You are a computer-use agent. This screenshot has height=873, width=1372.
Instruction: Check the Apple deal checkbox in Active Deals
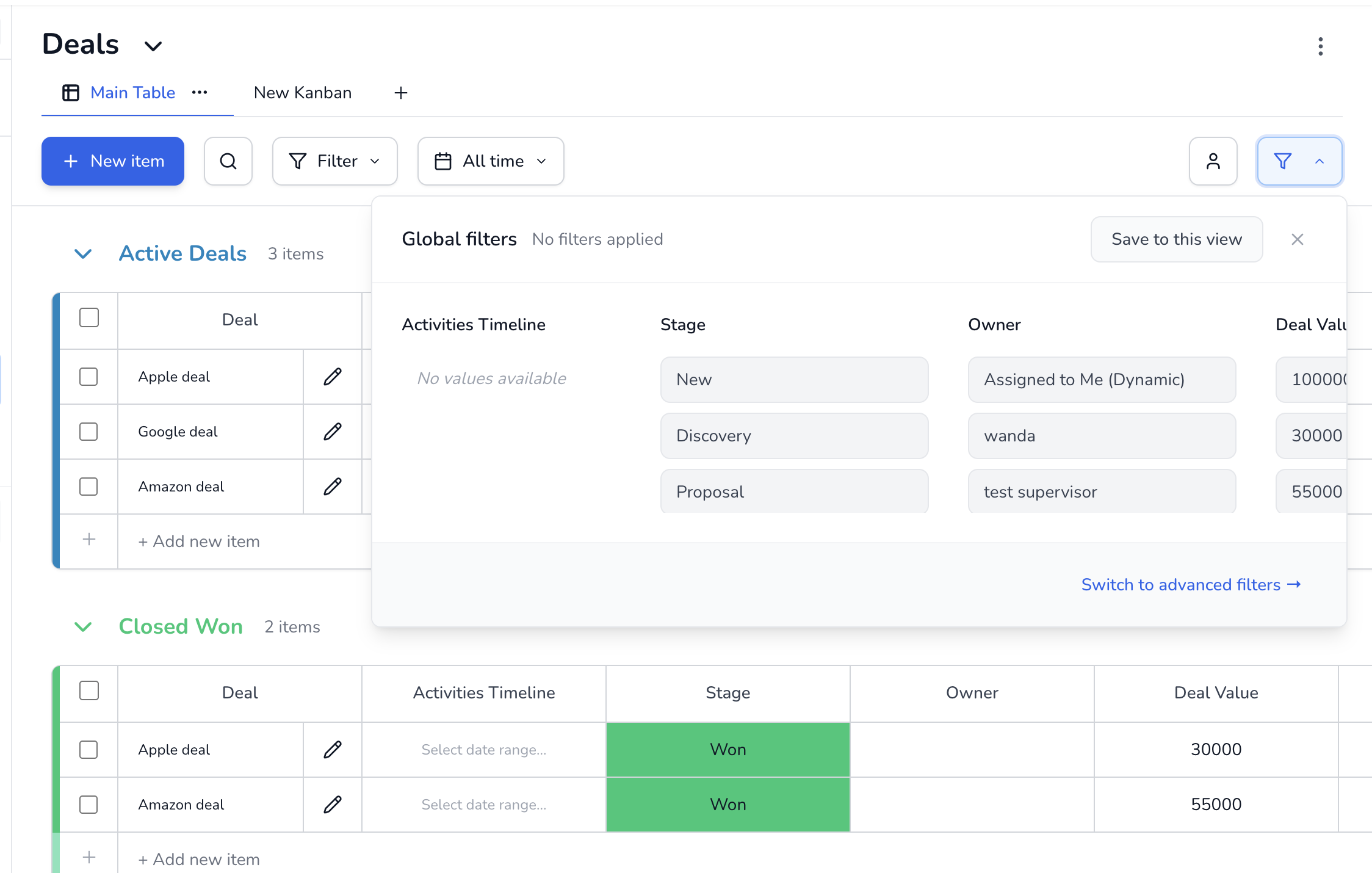point(89,377)
